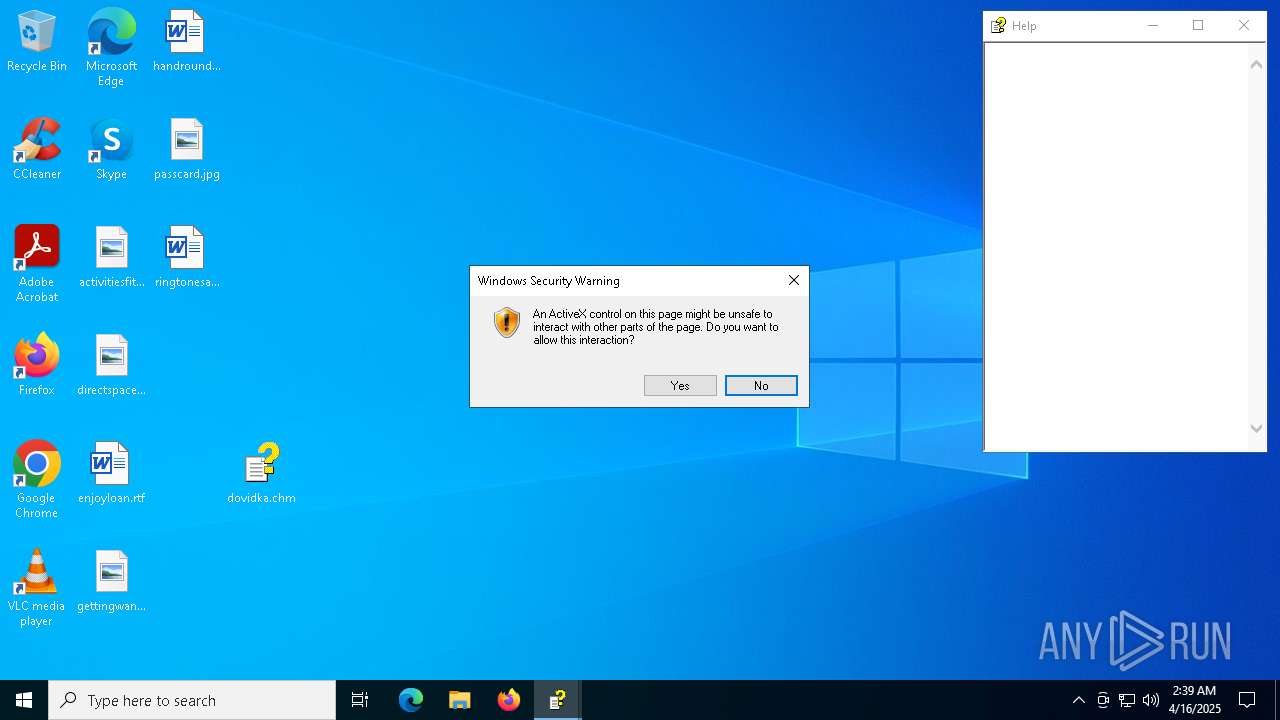Launch Microsoft Edge from the desktop
1280x720 pixels.
tap(111, 48)
